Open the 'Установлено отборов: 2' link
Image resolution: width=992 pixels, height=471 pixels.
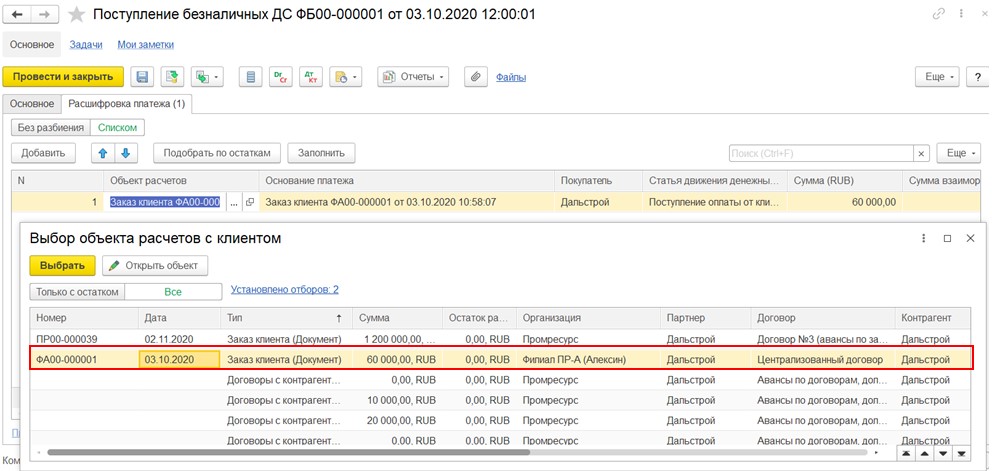tap(284, 290)
